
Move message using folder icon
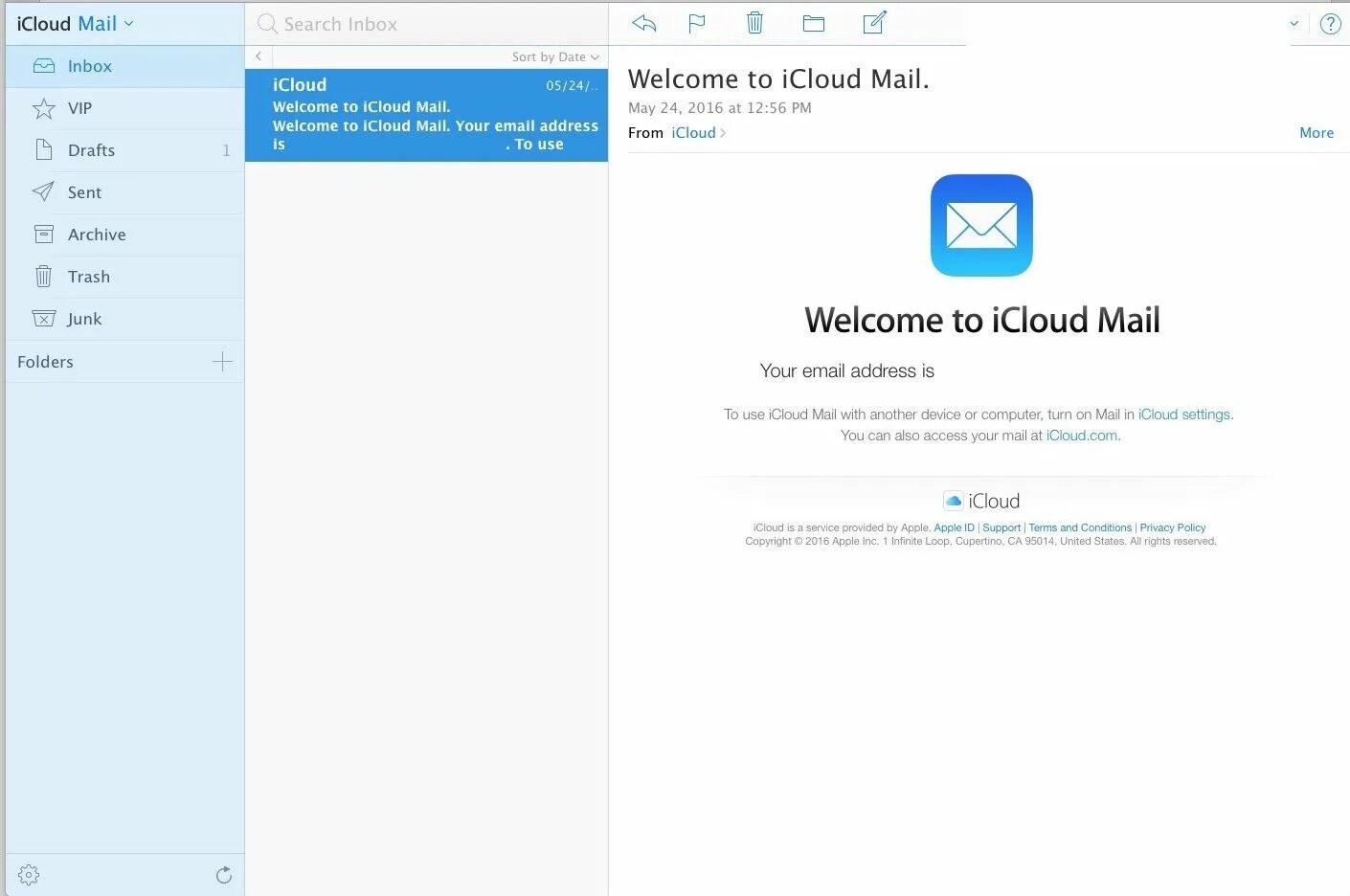click(814, 23)
